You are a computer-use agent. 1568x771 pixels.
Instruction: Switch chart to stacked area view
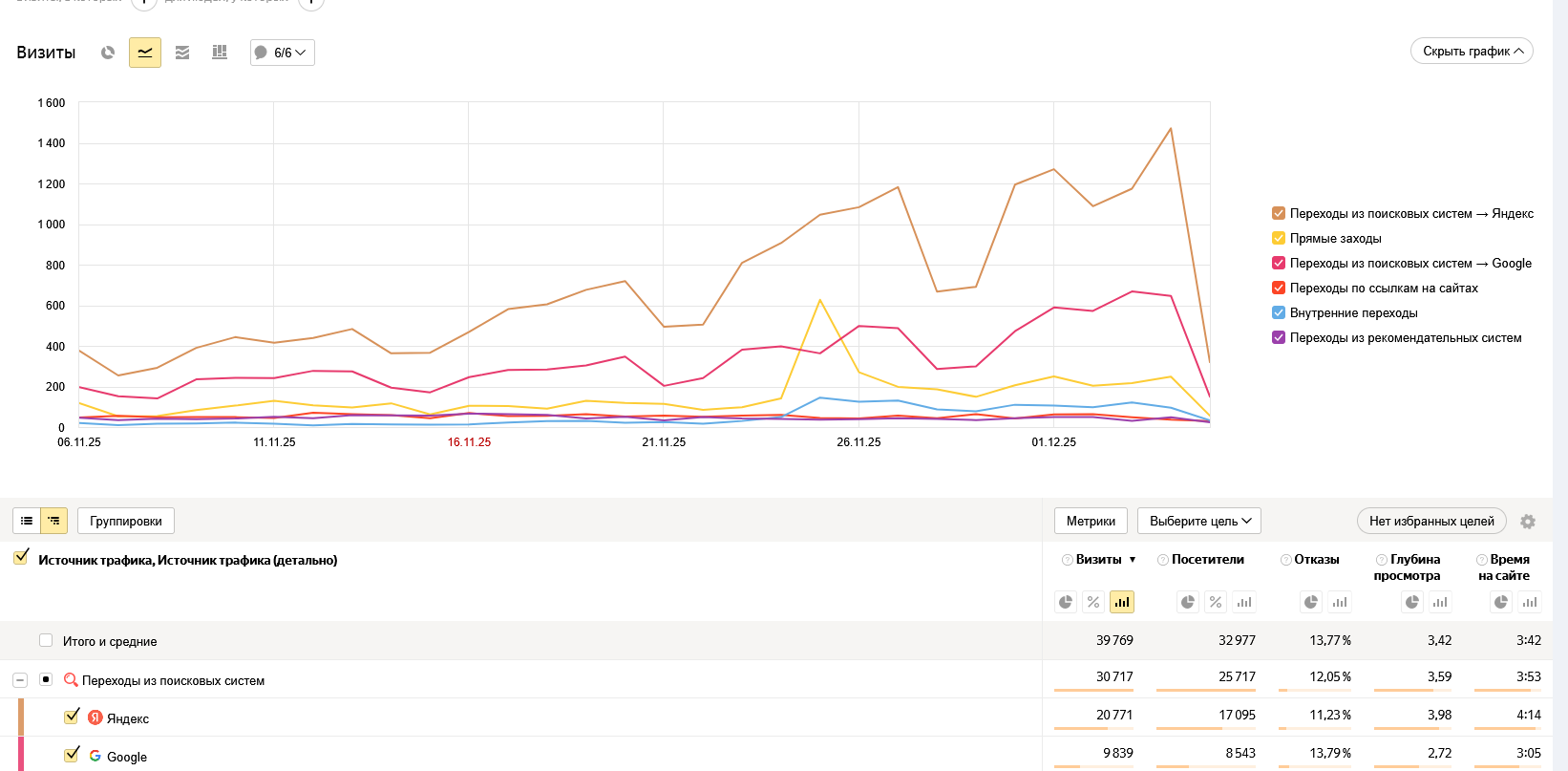pos(182,53)
